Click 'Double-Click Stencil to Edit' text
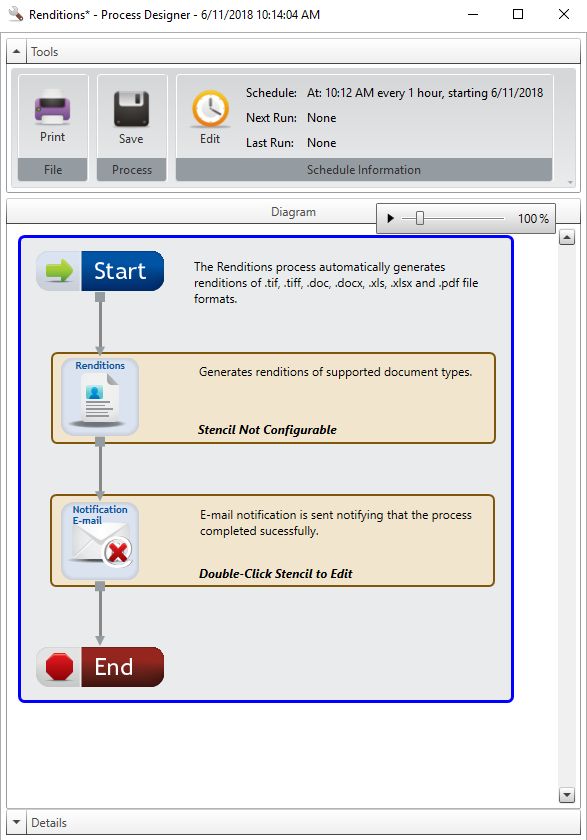587x840 pixels. pyautogui.click(x=276, y=574)
